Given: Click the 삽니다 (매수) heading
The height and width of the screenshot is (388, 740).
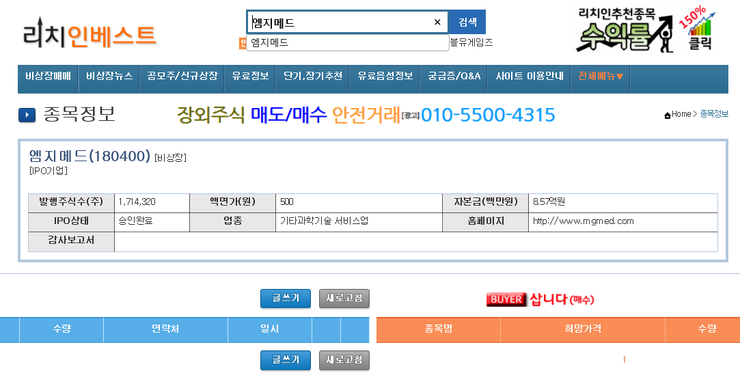Looking at the screenshot, I should (562, 299).
